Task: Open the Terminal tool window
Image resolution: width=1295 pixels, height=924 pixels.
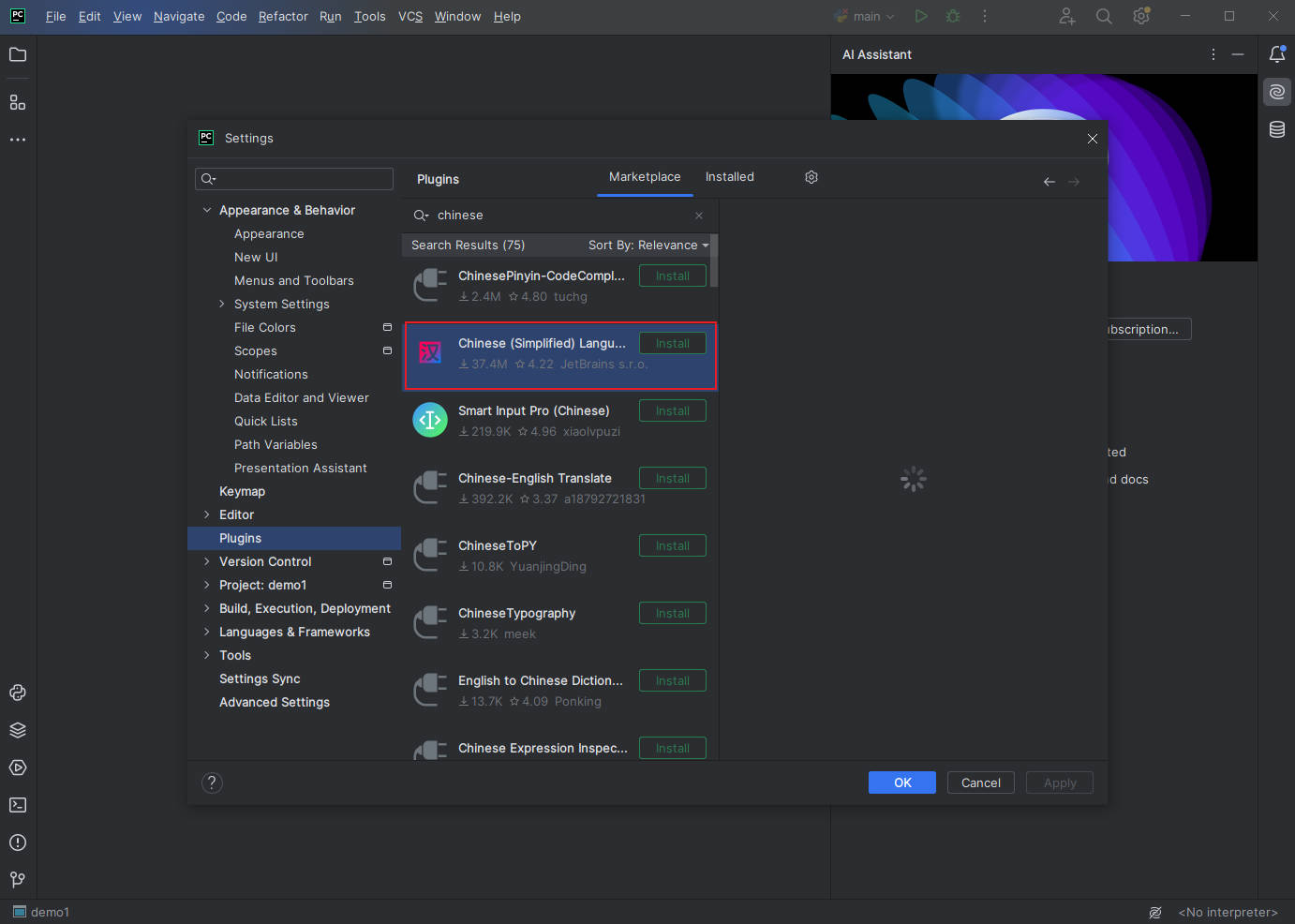Action: (x=18, y=805)
